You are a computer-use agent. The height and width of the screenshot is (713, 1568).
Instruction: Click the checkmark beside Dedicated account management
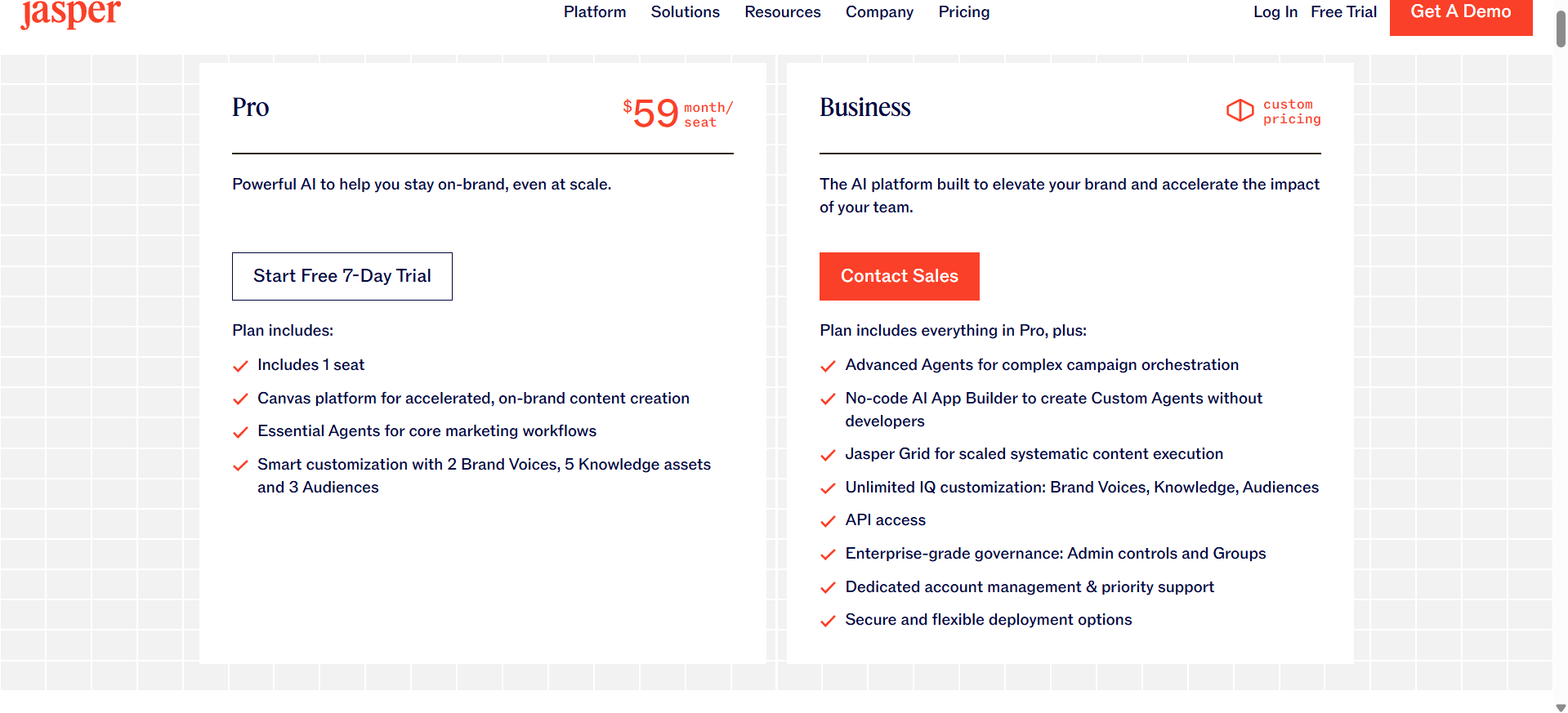click(x=828, y=588)
